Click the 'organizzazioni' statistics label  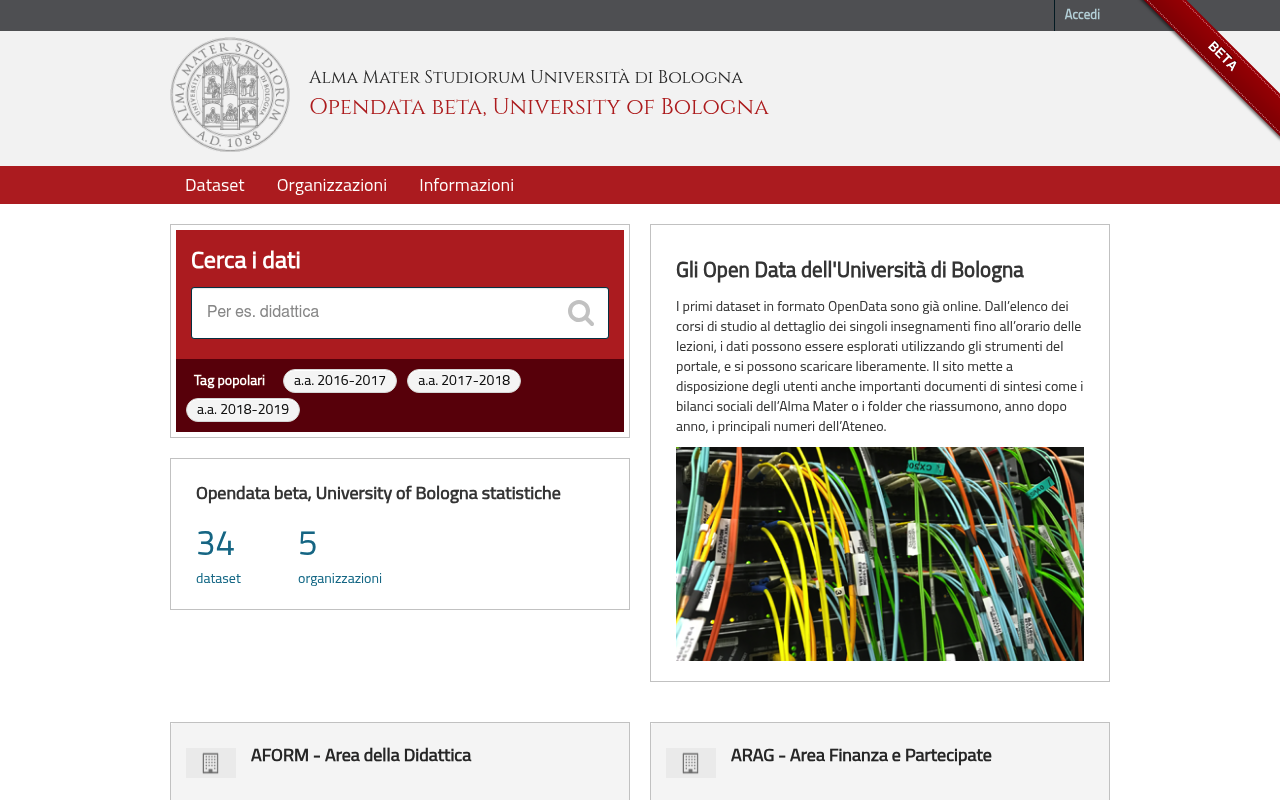coord(340,578)
